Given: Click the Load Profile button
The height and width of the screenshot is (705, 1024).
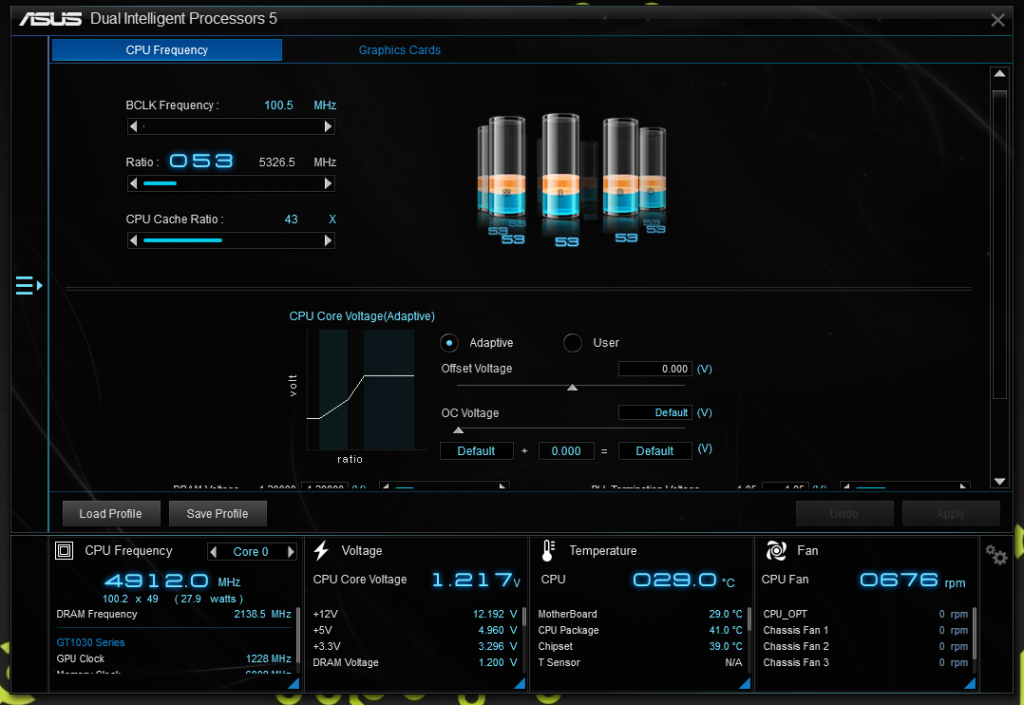Looking at the screenshot, I should click(110, 514).
